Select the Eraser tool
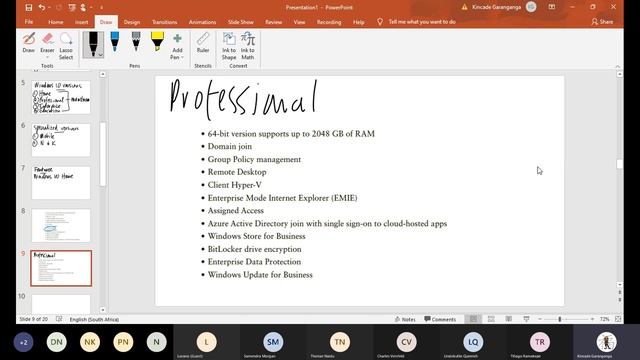This screenshot has height=360, width=640. click(47, 40)
